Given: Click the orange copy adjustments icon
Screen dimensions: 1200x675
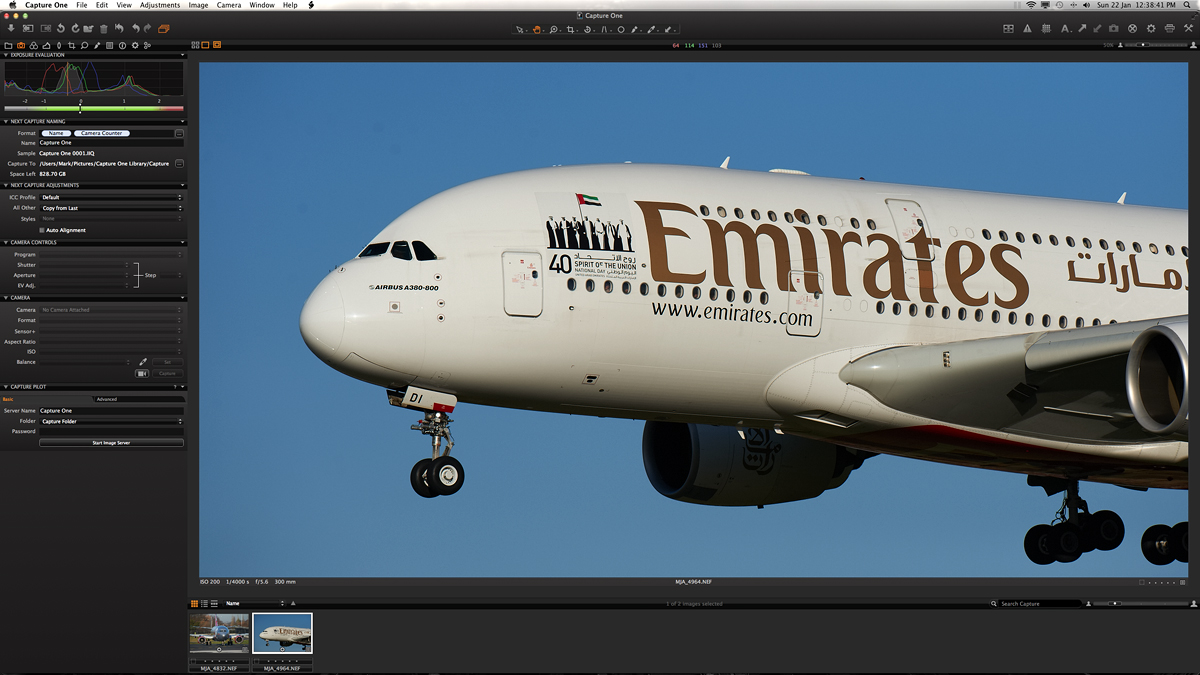Looking at the screenshot, I should click(164, 29).
